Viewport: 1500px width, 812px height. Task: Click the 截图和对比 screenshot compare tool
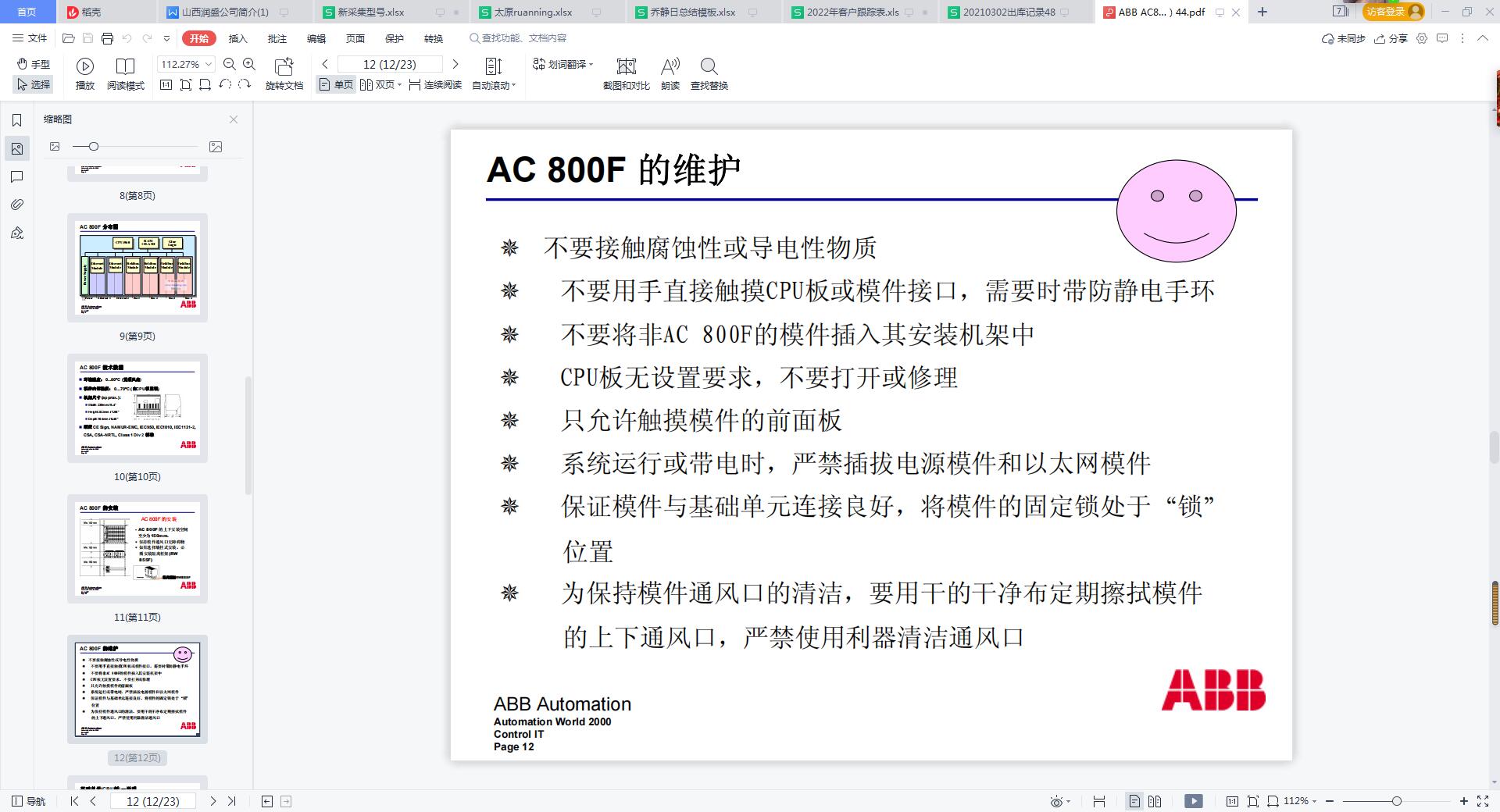[626, 74]
